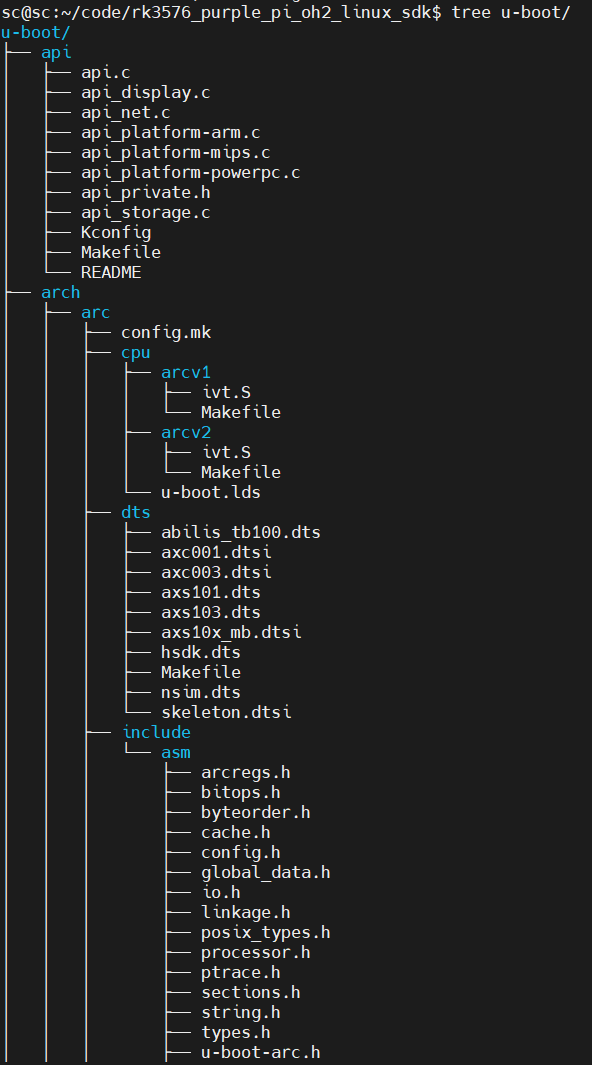Click the config.mk file
592x1065 pixels.
click(166, 332)
